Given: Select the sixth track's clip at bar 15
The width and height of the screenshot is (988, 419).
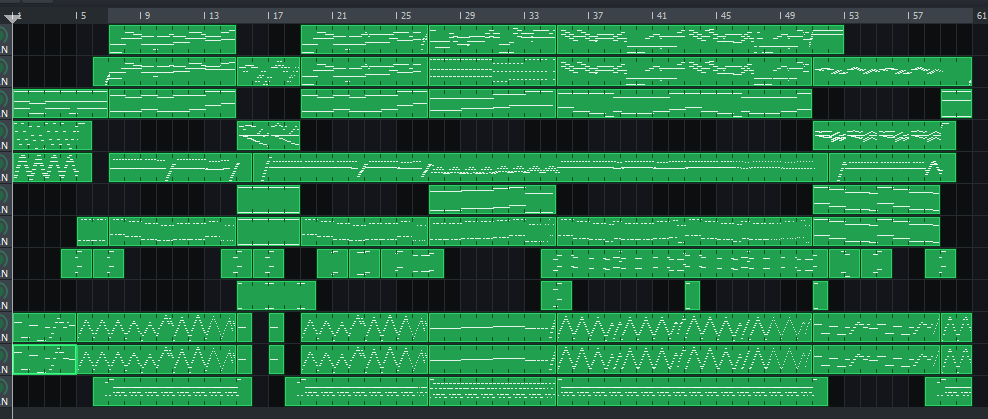Looking at the screenshot, I should 268,199.
